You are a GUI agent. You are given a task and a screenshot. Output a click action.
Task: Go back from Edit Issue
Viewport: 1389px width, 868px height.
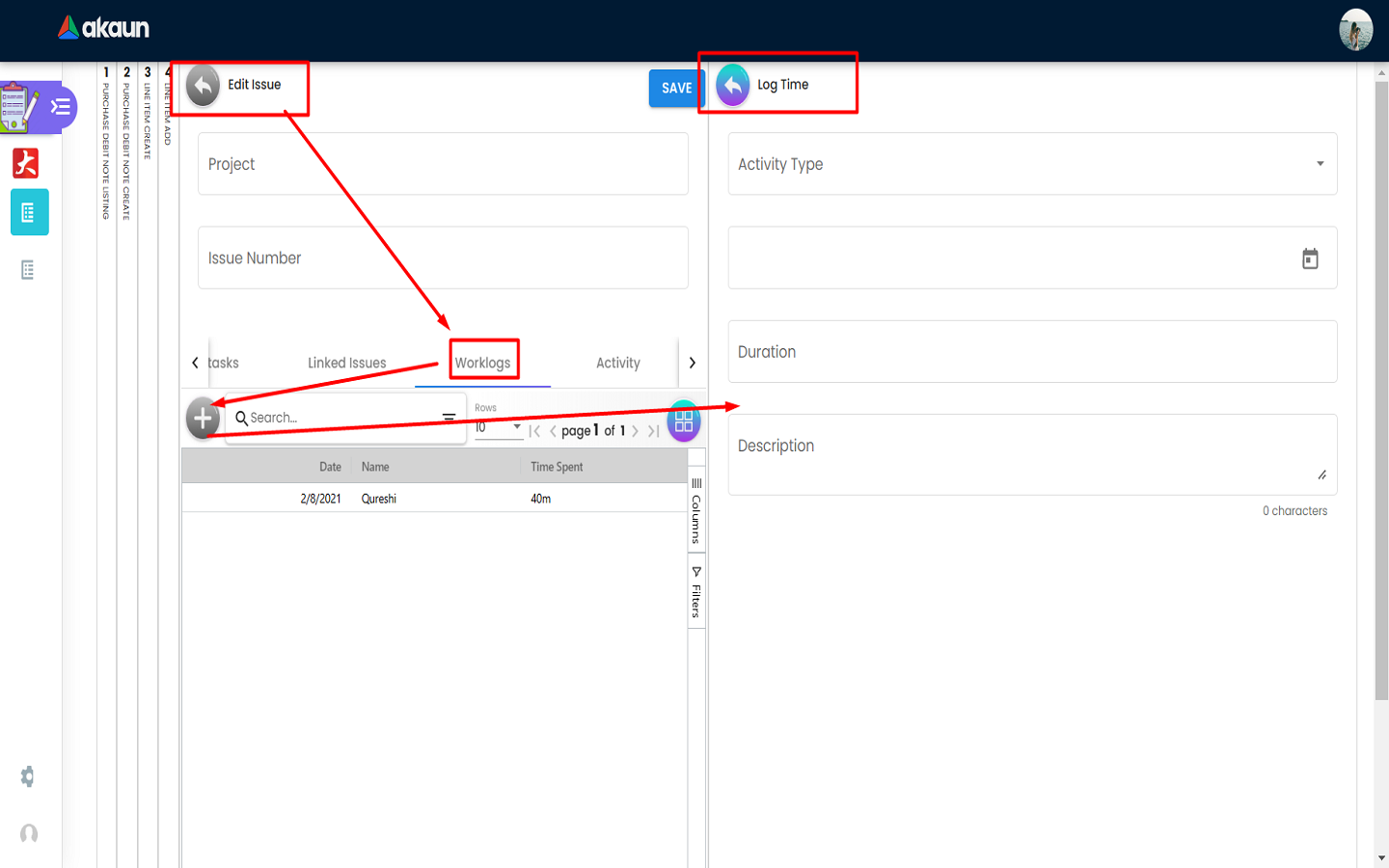203,85
